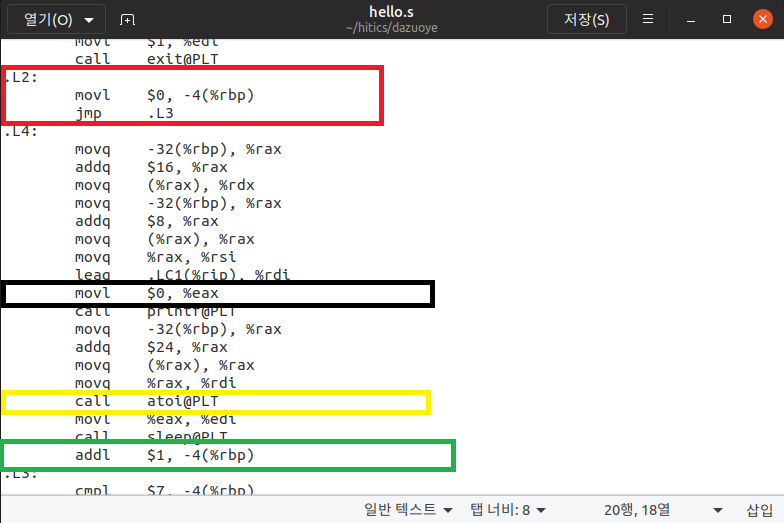Open the cursor position 20행, 18열 dropdown
This screenshot has width=784, height=523.
pyautogui.click(x=663, y=510)
